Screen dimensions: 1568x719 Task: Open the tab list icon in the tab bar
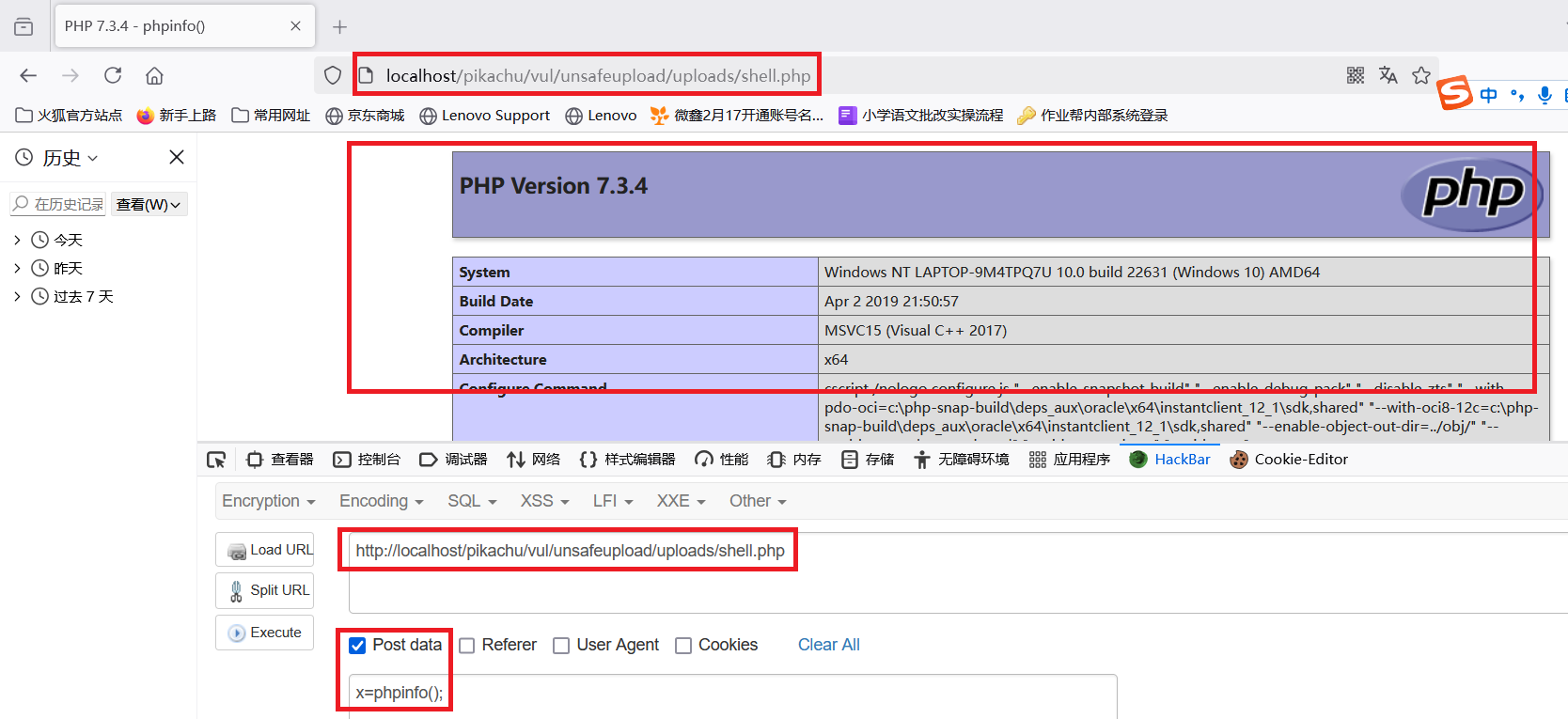(x=24, y=26)
